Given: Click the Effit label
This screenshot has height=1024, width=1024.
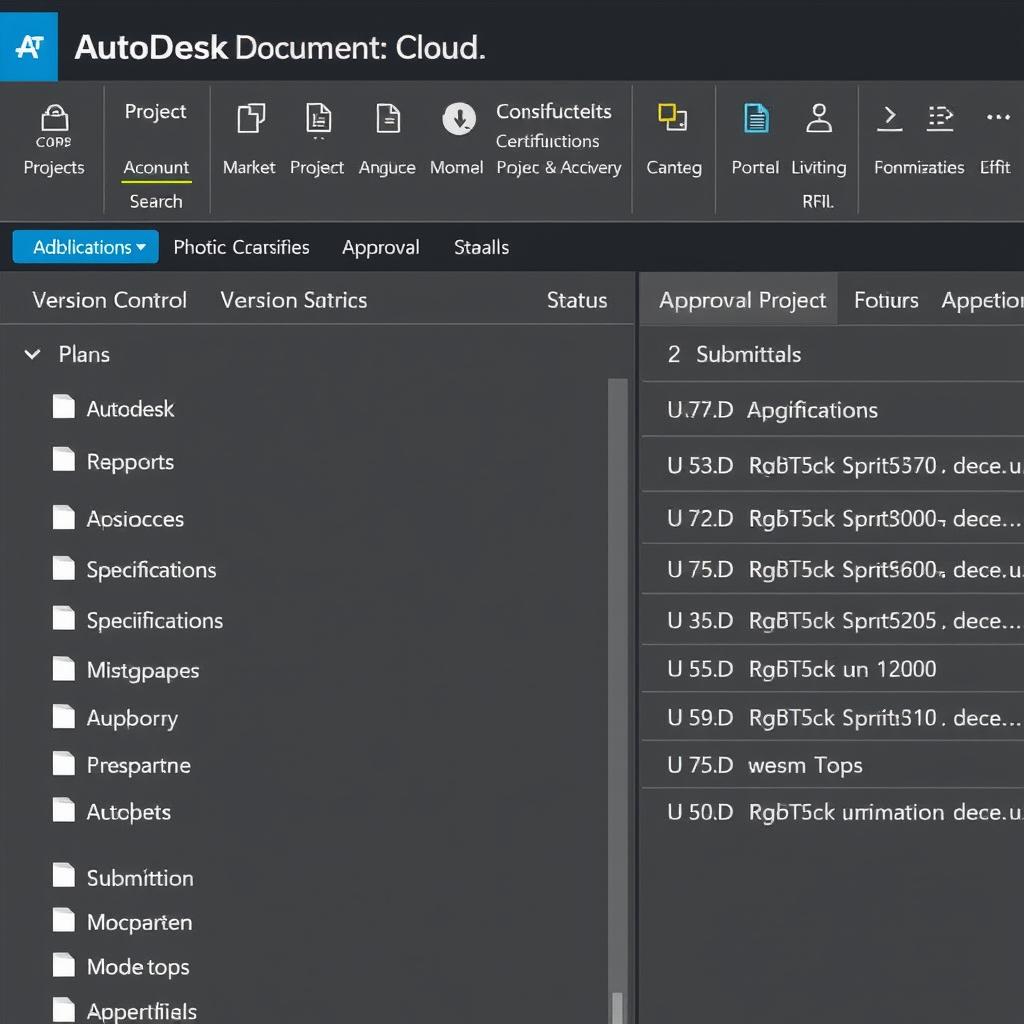Looking at the screenshot, I should pos(995,167).
